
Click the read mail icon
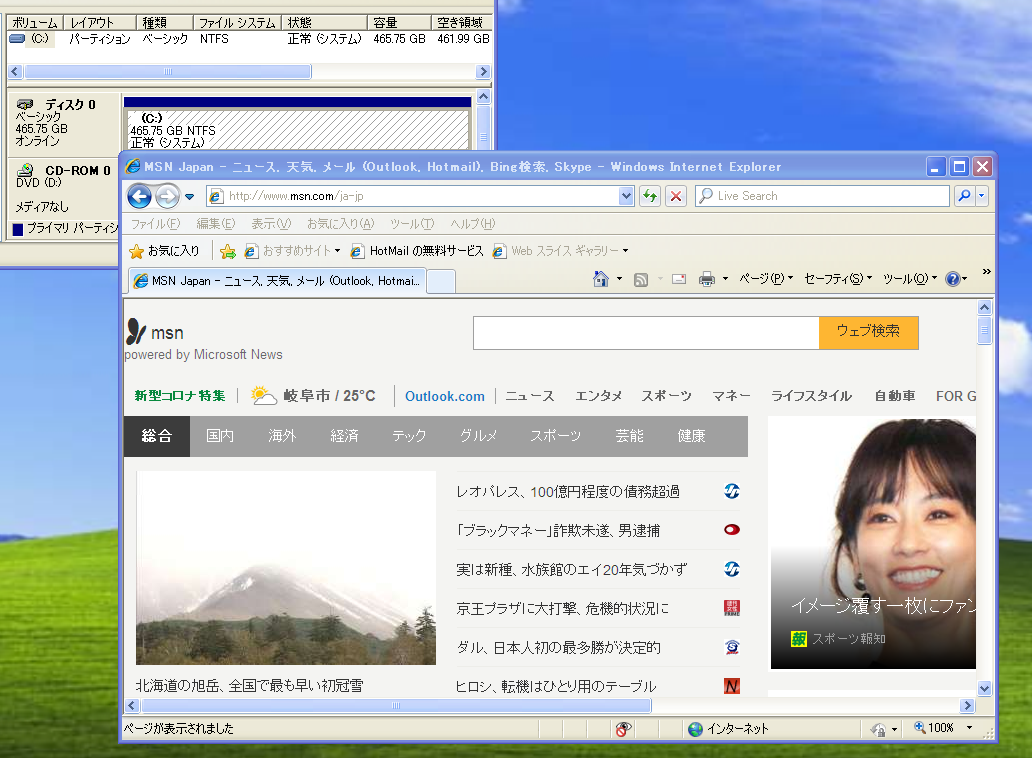pos(679,280)
